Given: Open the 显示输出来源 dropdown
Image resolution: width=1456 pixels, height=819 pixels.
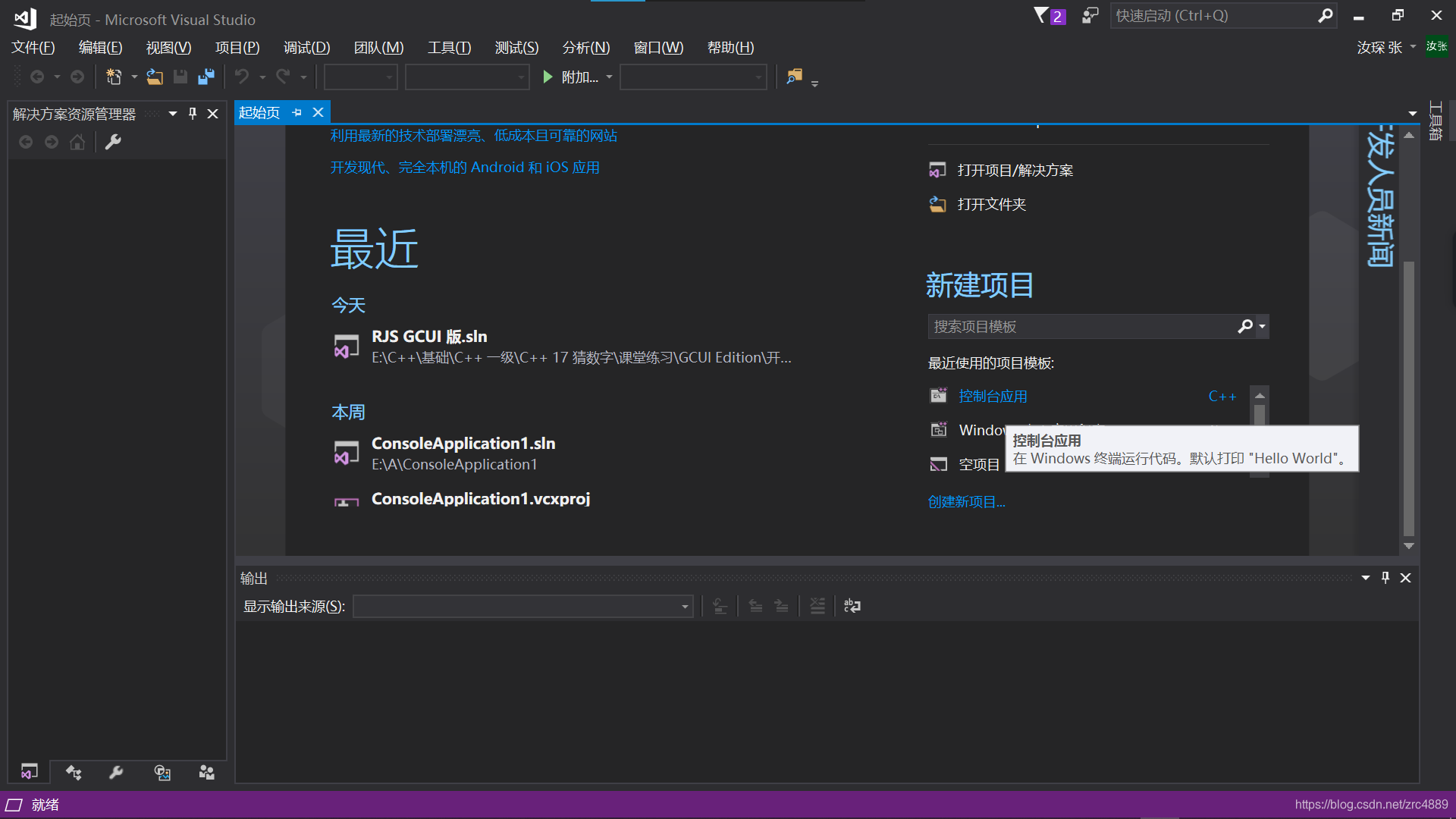Looking at the screenshot, I should coord(683,606).
